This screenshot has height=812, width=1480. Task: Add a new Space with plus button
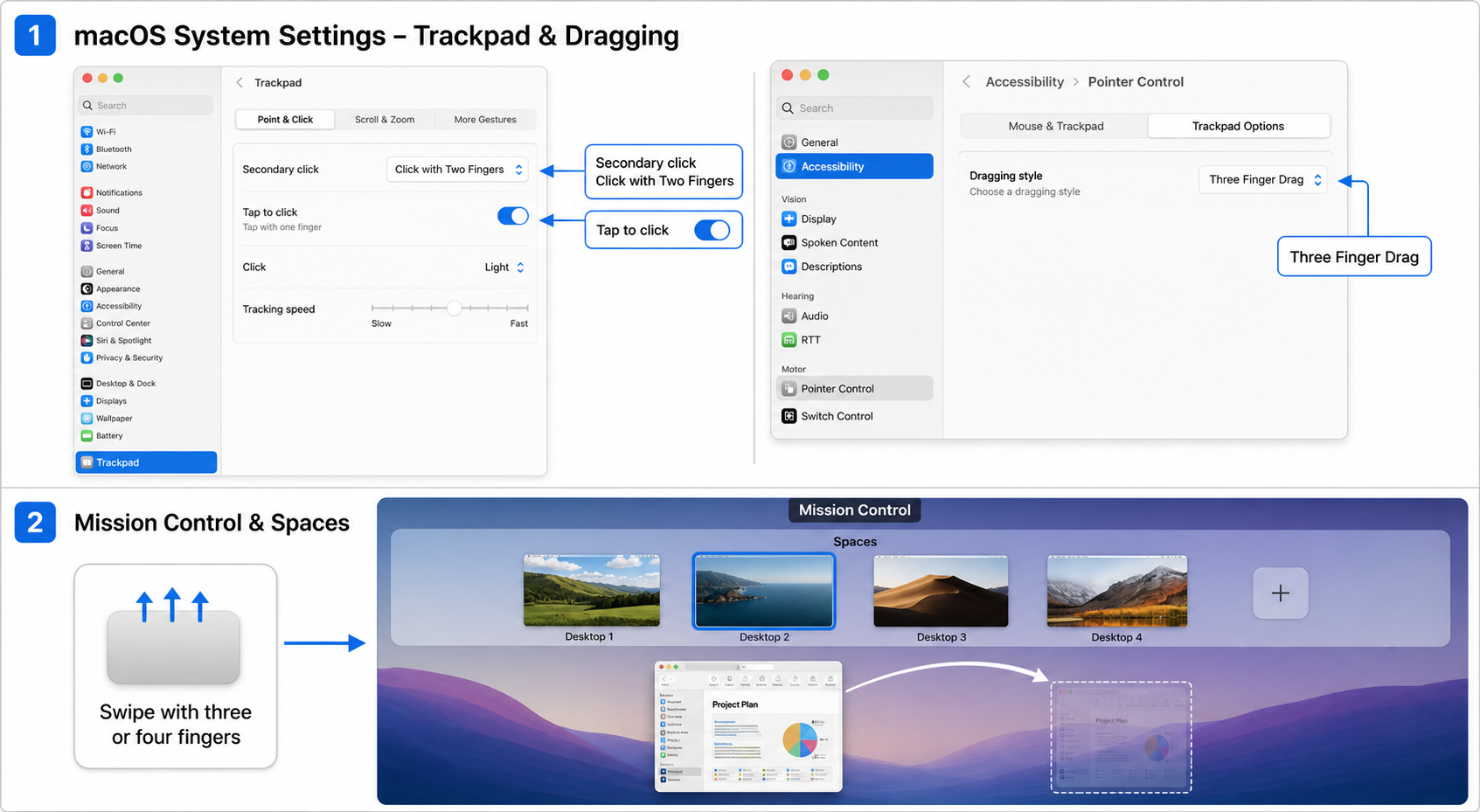coord(1280,593)
